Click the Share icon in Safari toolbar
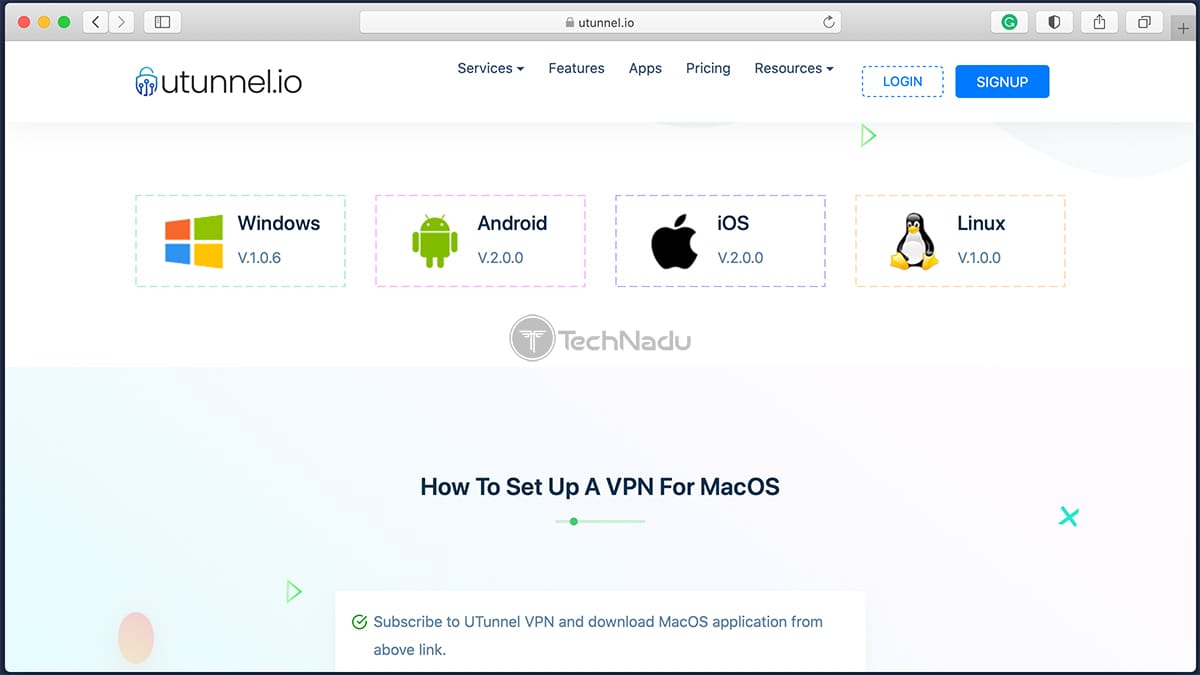The width and height of the screenshot is (1200, 675). (1099, 21)
